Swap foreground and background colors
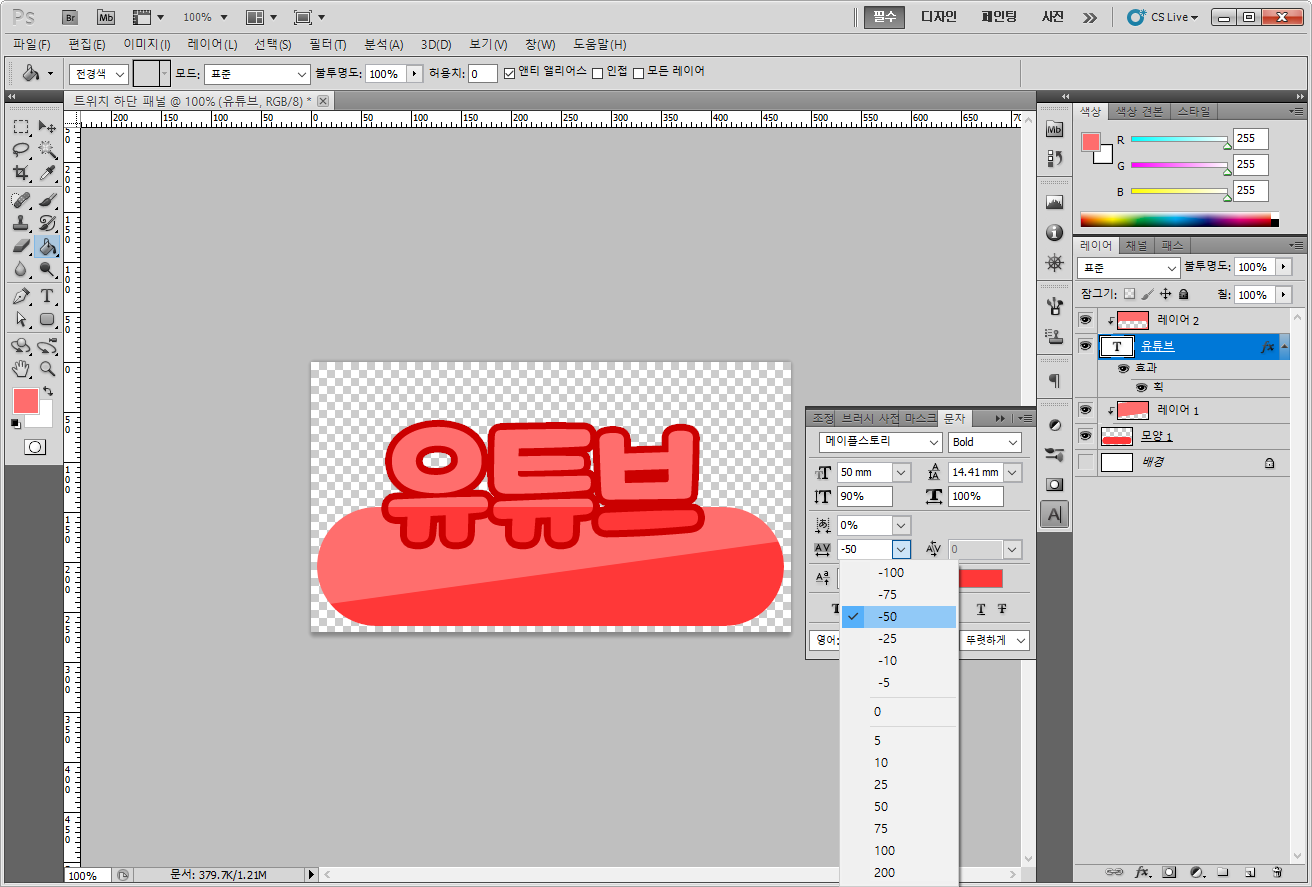The height and width of the screenshot is (887, 1312). click(48, 391)
